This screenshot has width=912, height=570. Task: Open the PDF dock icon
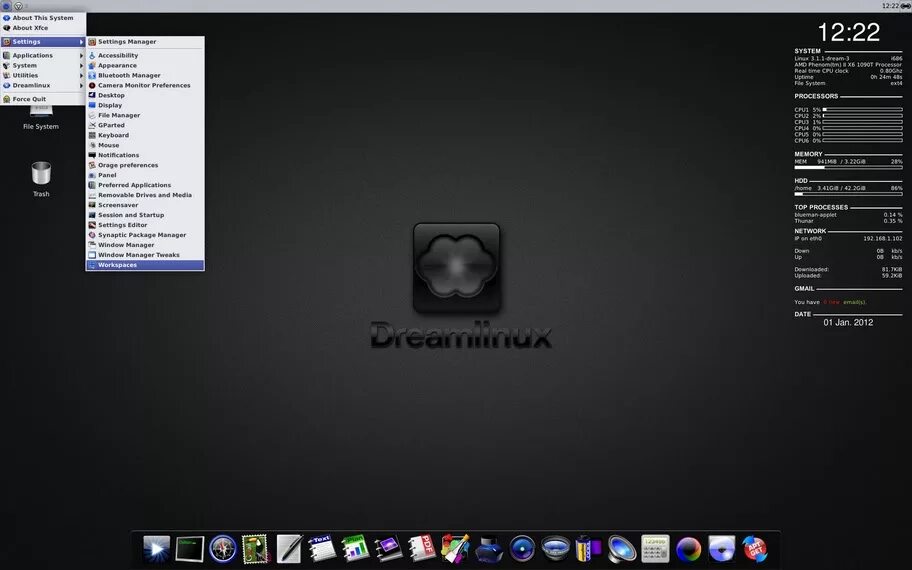click(422, 548)
